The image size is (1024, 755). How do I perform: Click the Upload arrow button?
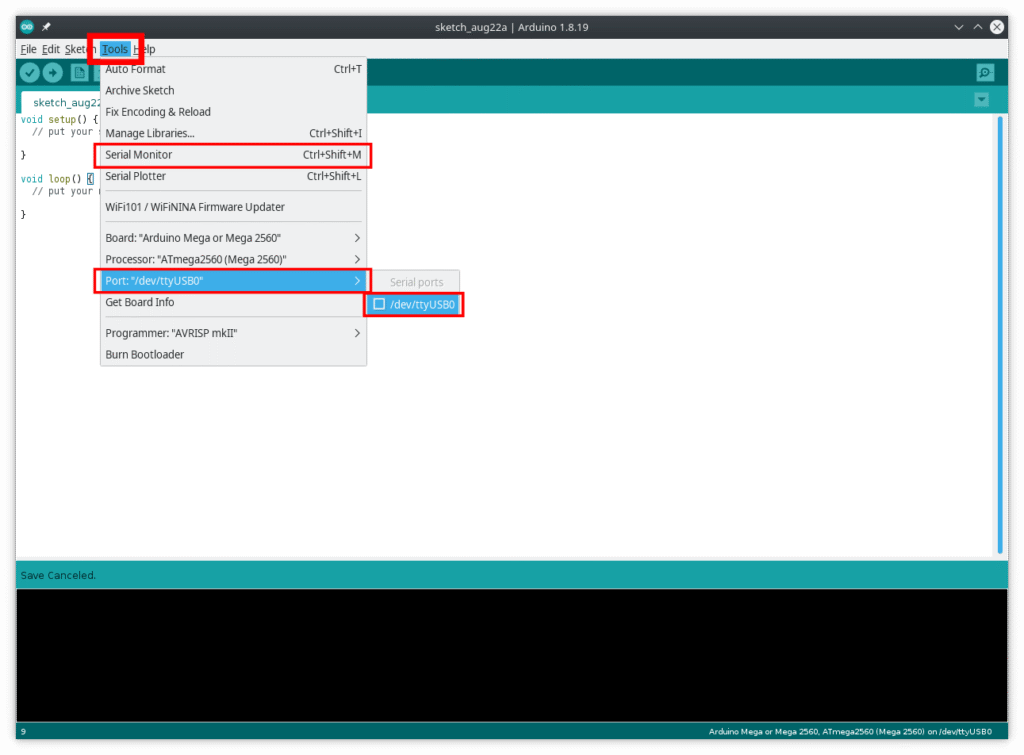[x=53, y=72]
